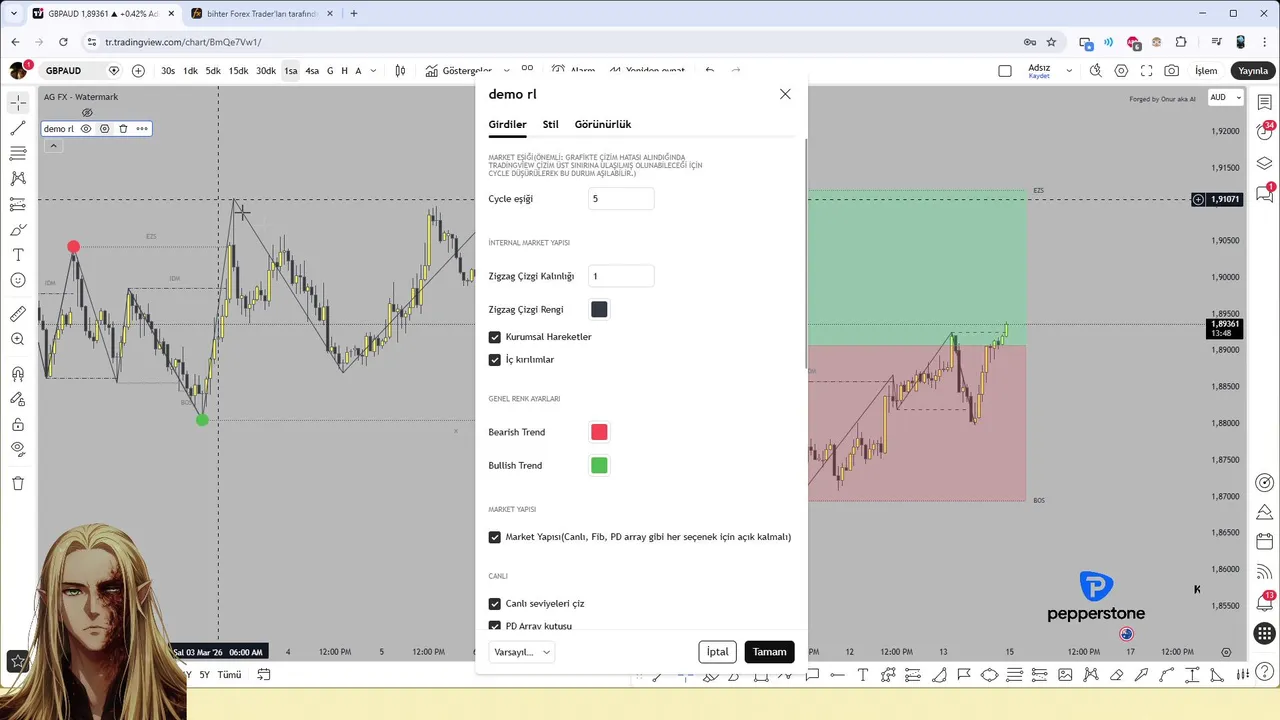The height and width of the screenshot is (720, 1280).
Task: Open the Fibonacci retracement tools
Action: click(x=18, y=153)
